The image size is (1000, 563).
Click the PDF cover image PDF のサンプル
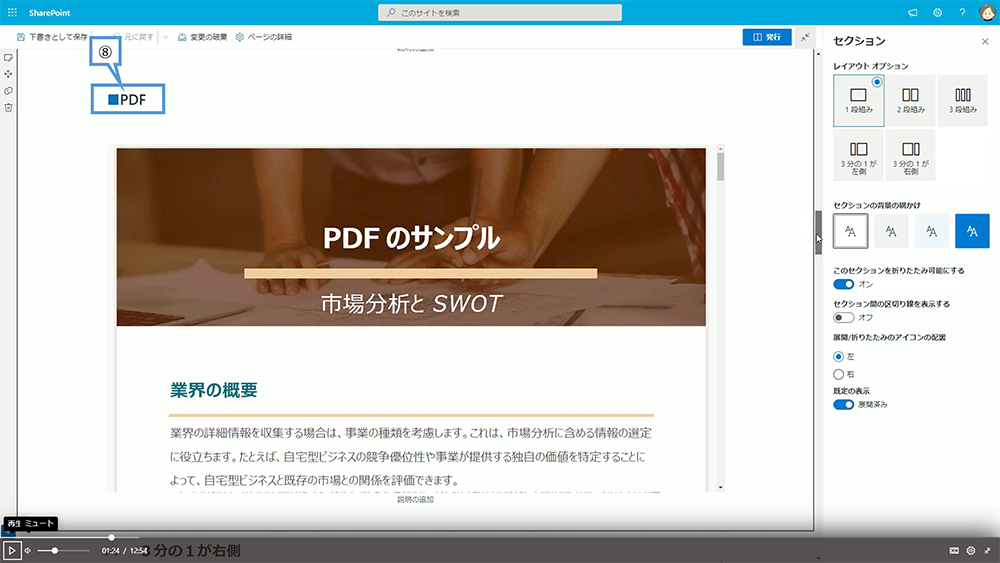point(411,237)
